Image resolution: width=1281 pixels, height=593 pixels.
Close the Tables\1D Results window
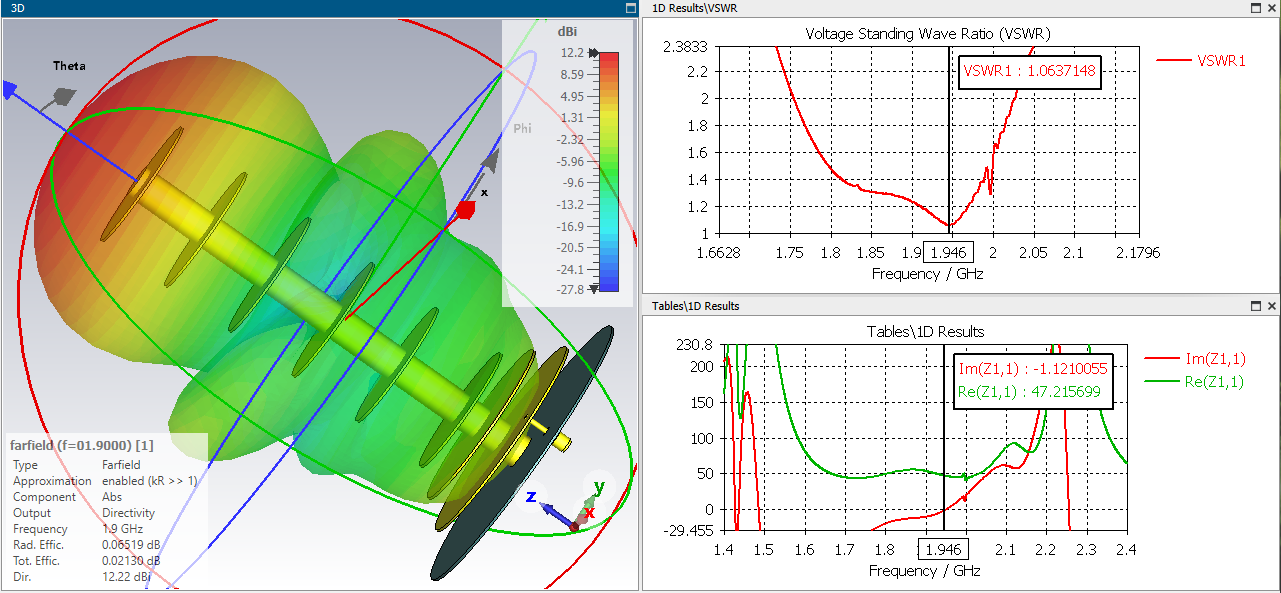(1272, 306)
